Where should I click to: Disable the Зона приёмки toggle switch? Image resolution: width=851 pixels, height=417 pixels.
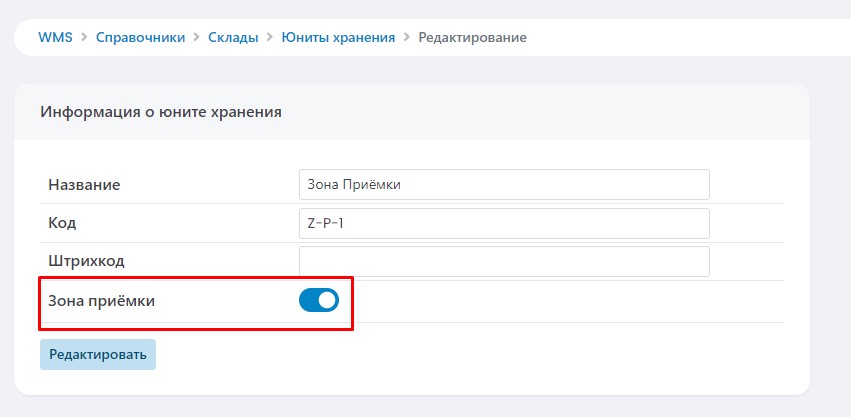[x=319, y=300]
